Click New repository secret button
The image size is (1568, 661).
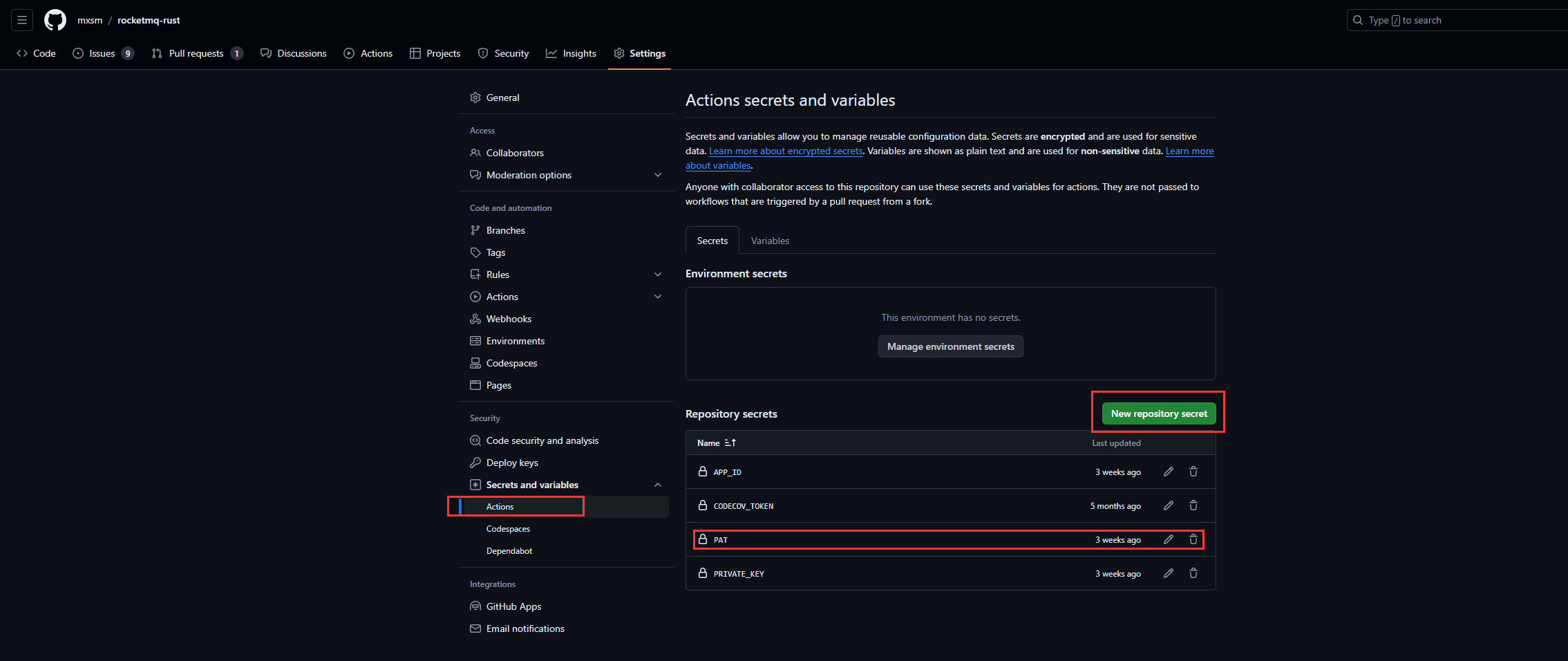(1158, 413)
